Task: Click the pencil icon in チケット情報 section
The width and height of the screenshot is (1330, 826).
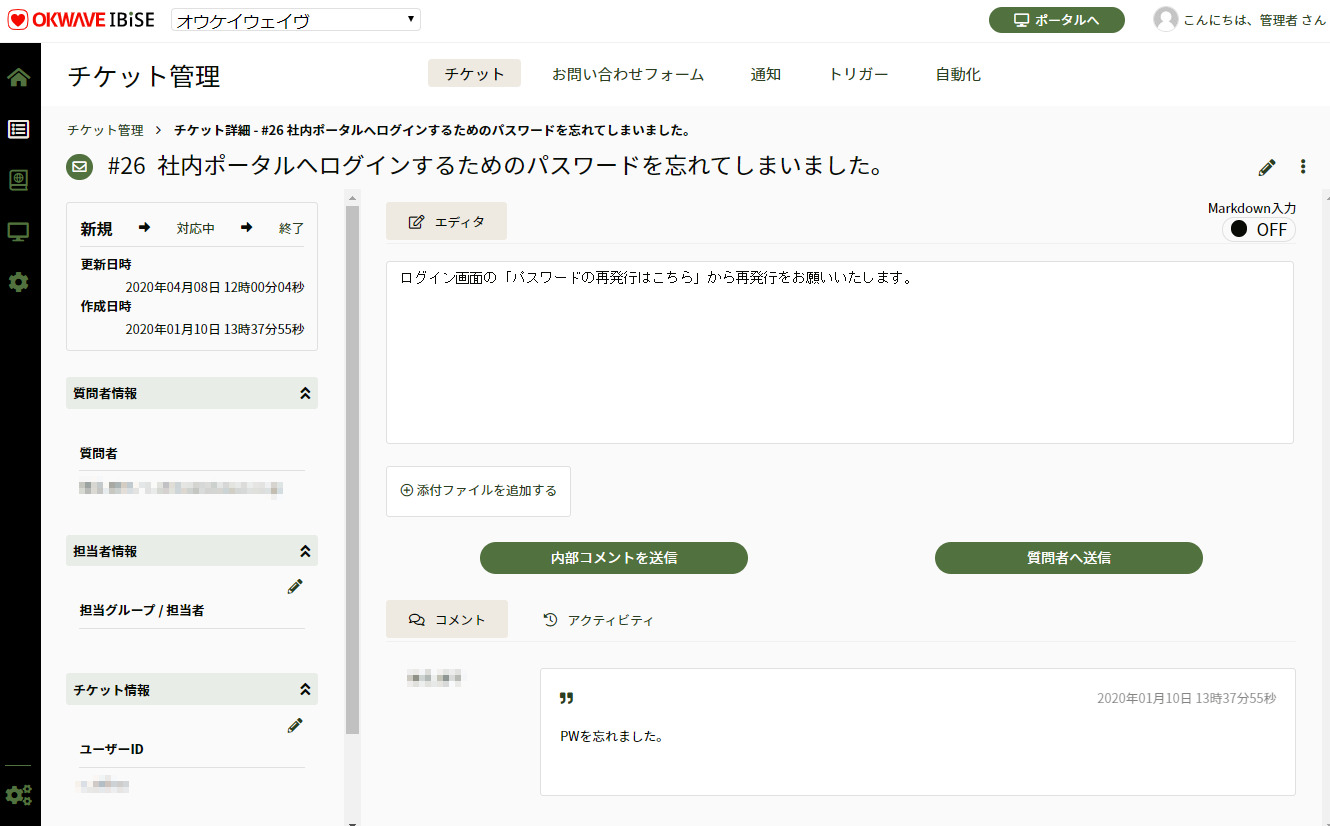Action: (295, 725)
